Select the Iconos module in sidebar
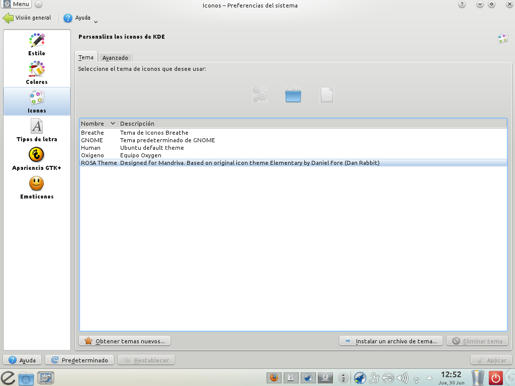The height and width of the screenshot is (386, 515). click(x=37, y=101)
